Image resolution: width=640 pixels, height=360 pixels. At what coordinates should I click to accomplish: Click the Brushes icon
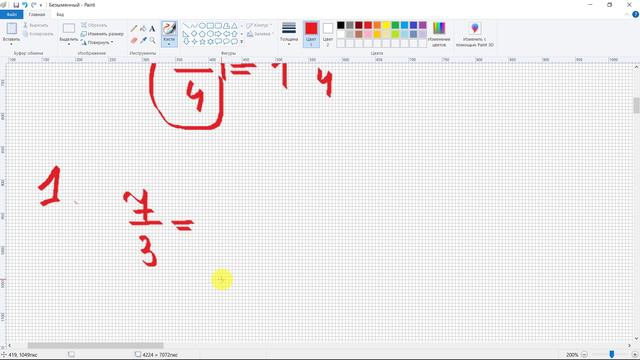point(169,29)
